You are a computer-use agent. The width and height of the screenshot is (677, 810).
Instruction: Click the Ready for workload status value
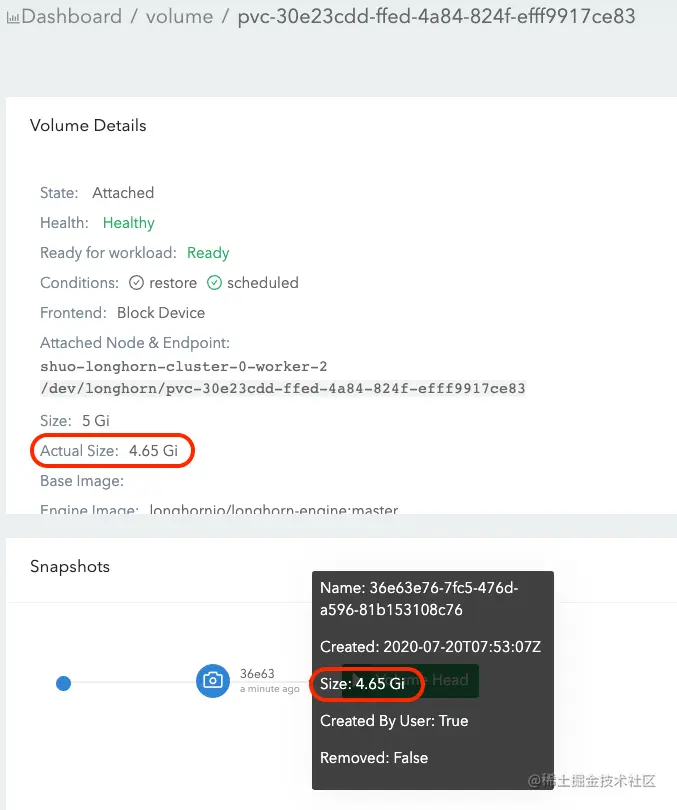pyautogui.click(x=208, y=253)
